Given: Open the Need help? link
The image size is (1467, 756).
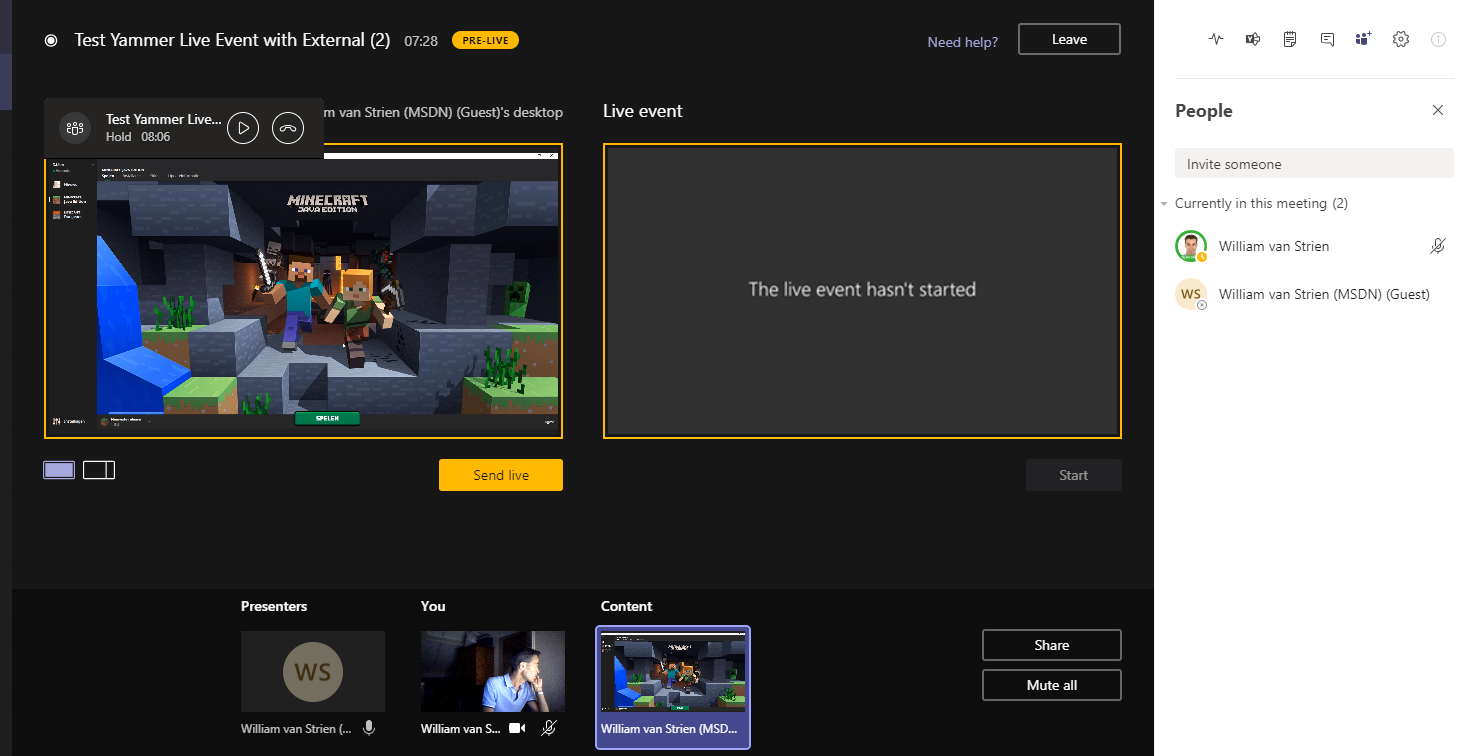Looking at the screenshot, I should (x=962, y=42).
